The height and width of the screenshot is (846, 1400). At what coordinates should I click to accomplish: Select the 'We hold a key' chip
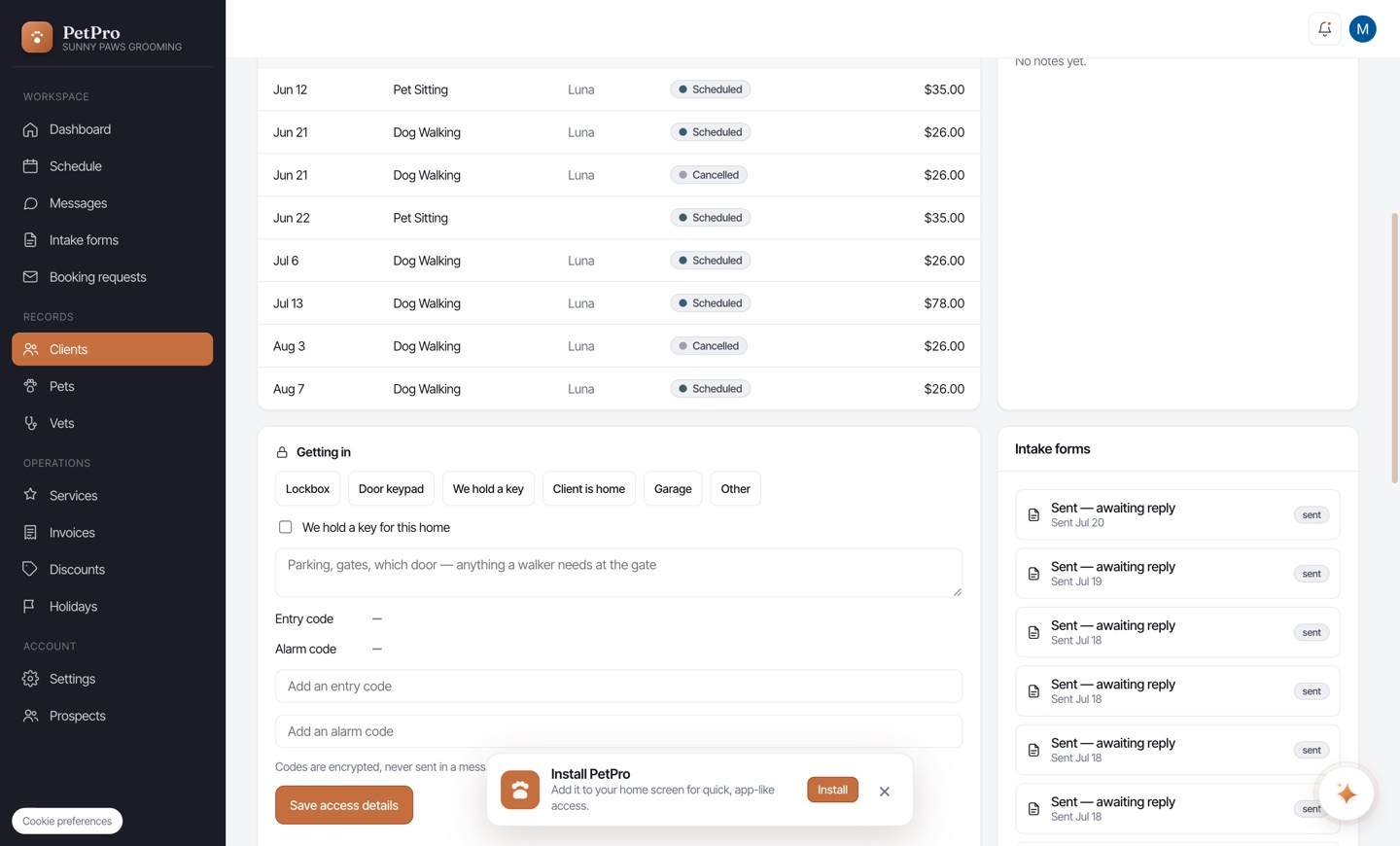[488, 489]
